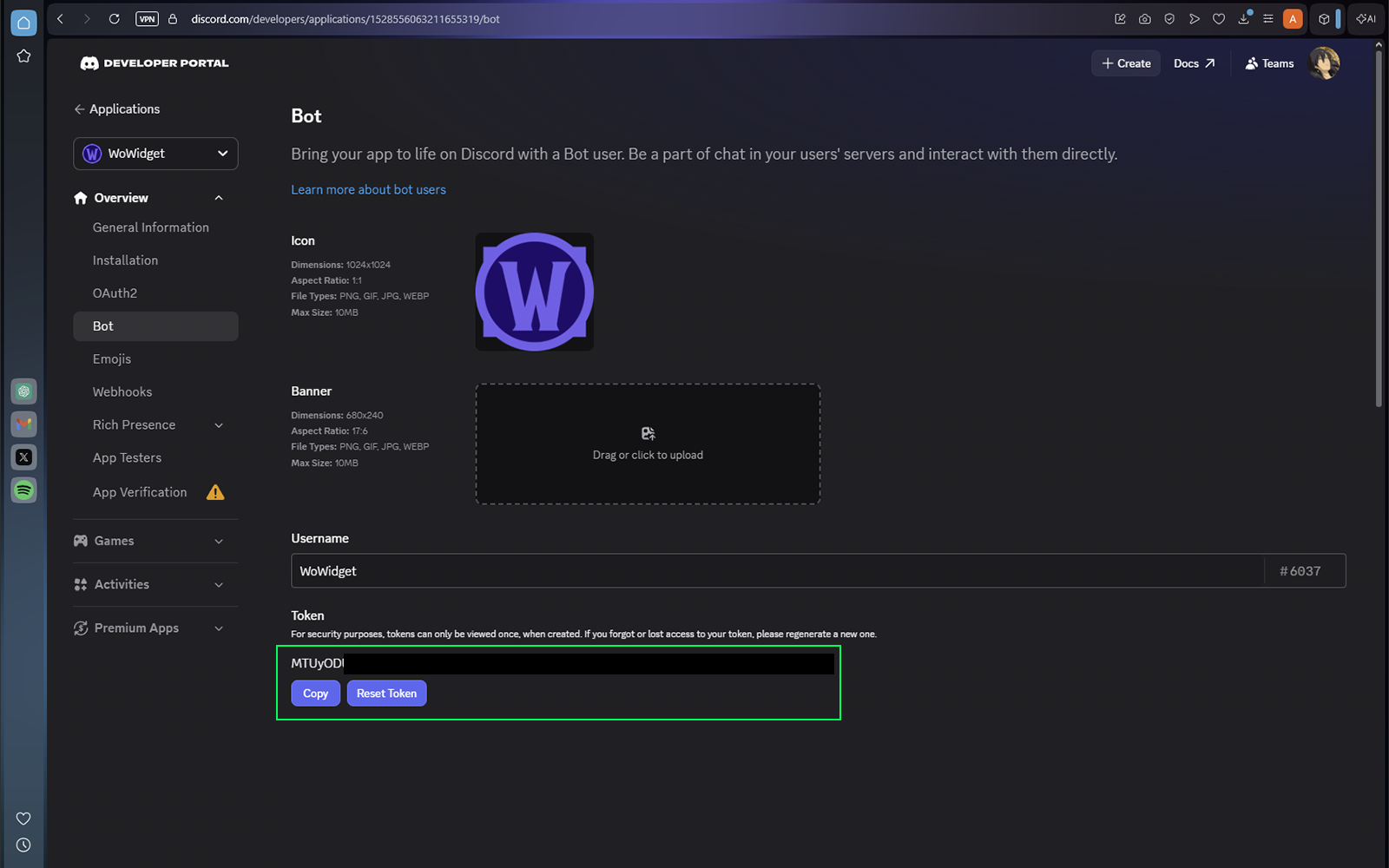1389x868 pixels.
Task: Open the App Testers page
Action: [127, 458]
